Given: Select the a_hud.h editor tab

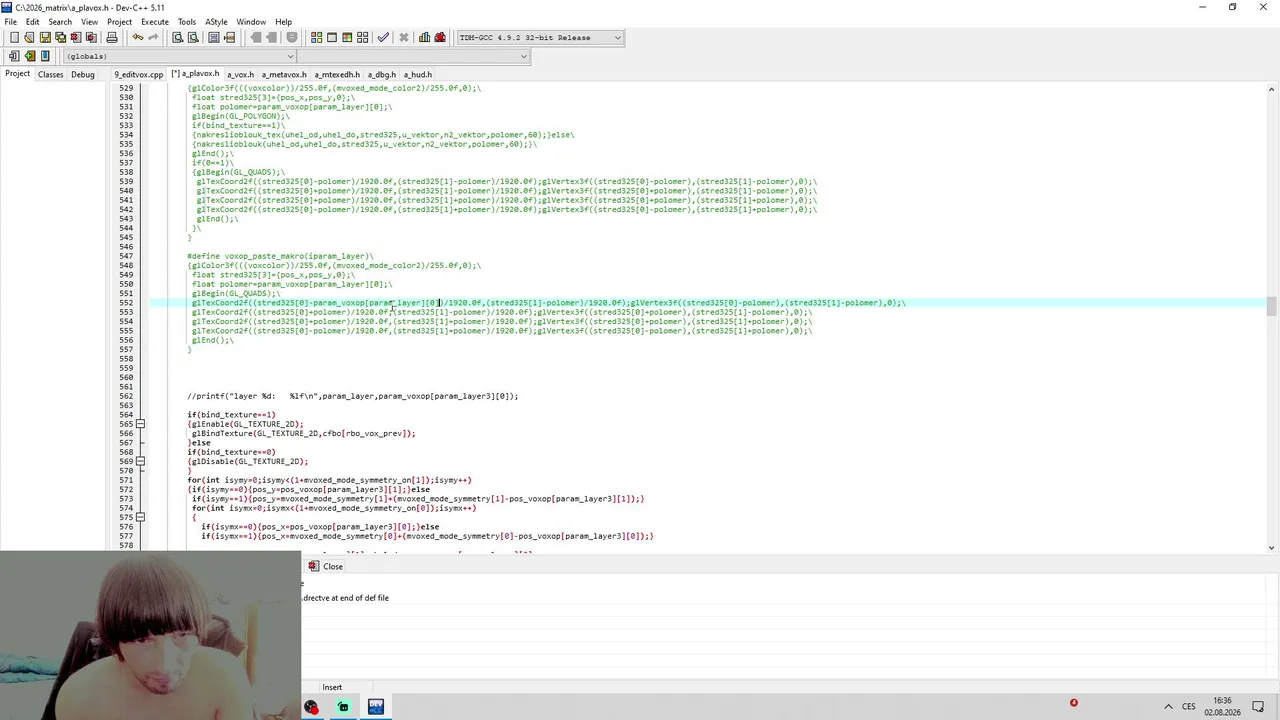Looking at the screenshot, I should [x=418, y=74].
